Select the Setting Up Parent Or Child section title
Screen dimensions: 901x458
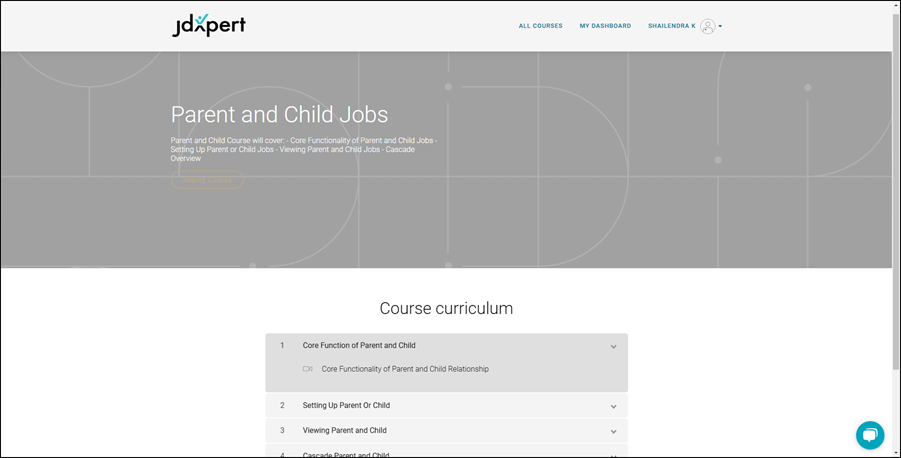click(346, 406)
